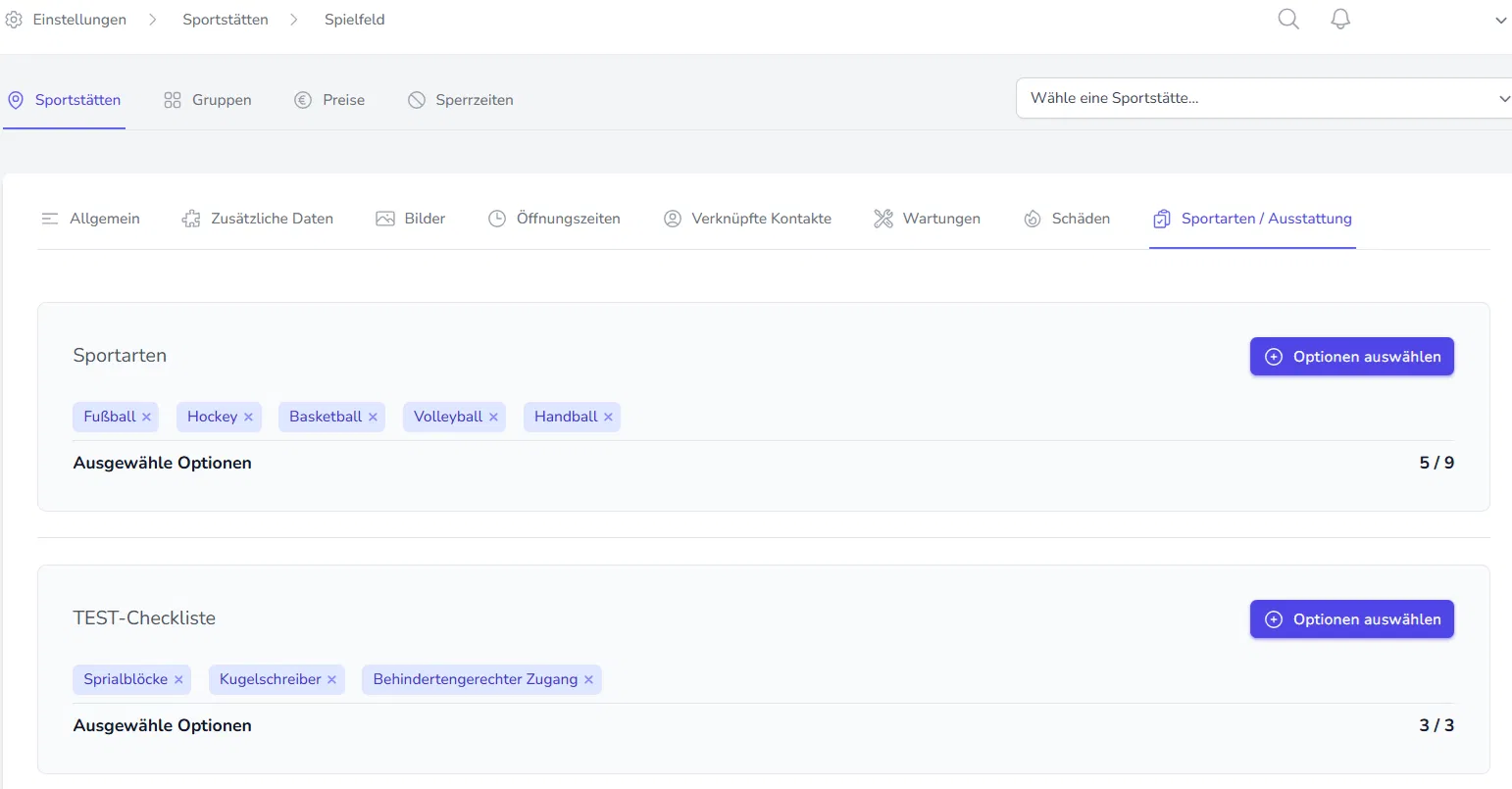The height and width of the screenshot is (789, 1512).
Task: Remove the Kugelschreiber tag
Action: [331, 680]
